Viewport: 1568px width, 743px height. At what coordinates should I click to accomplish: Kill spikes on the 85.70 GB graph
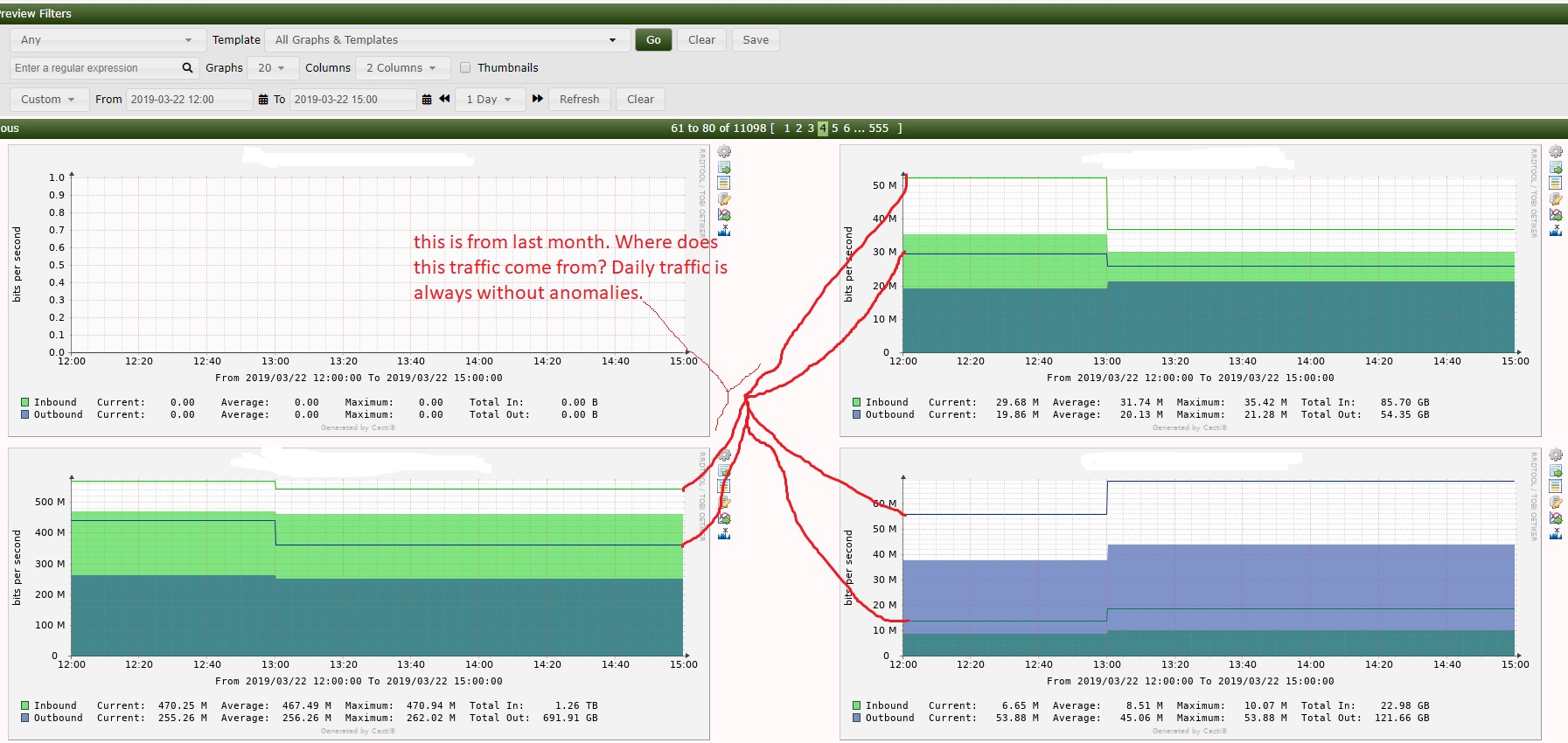point(1556,230)
